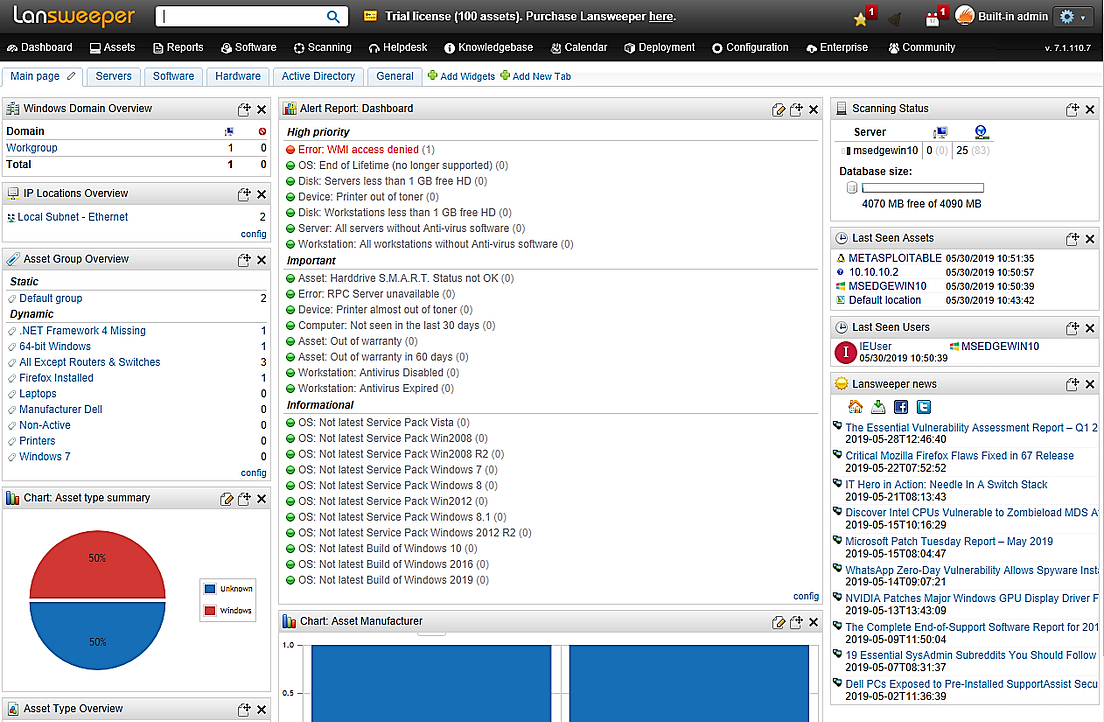Move the Alert Report: Dashboard widget
This screenshot has height=722, width=1104.
796,109
